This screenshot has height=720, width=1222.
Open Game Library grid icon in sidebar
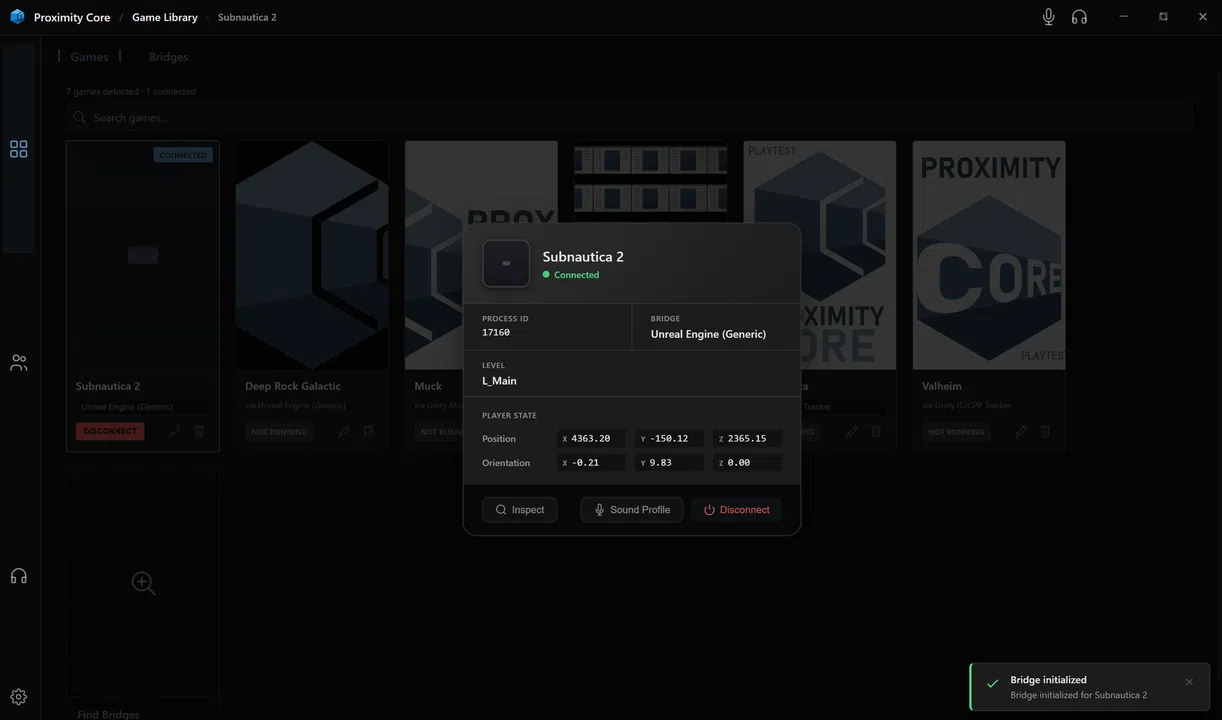pos(18,149)
